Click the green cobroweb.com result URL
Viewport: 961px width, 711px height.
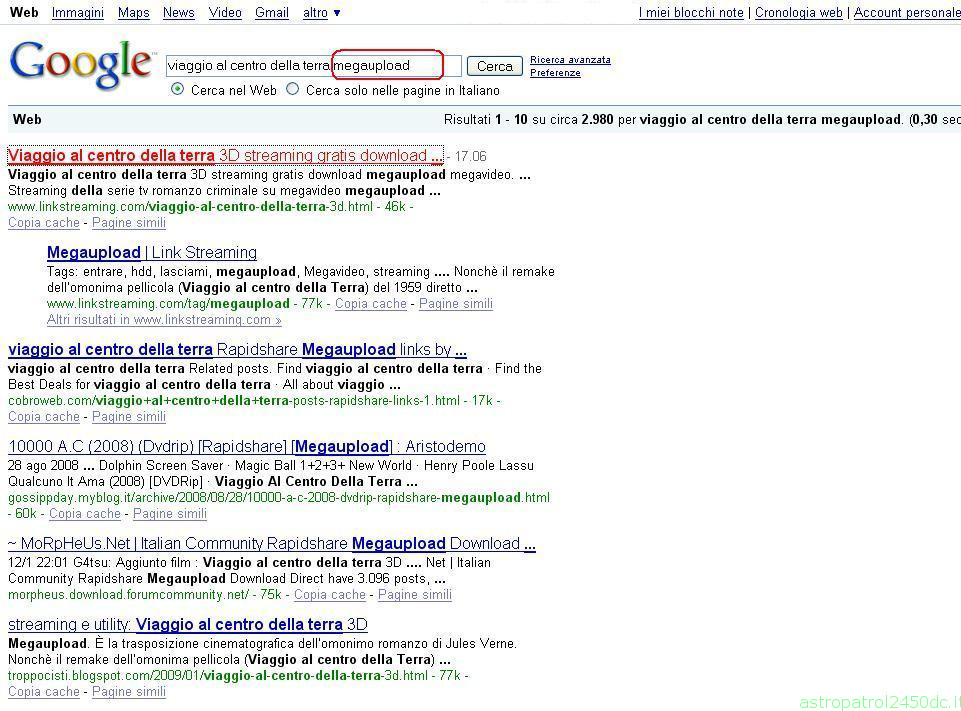(x=234, y=401)
